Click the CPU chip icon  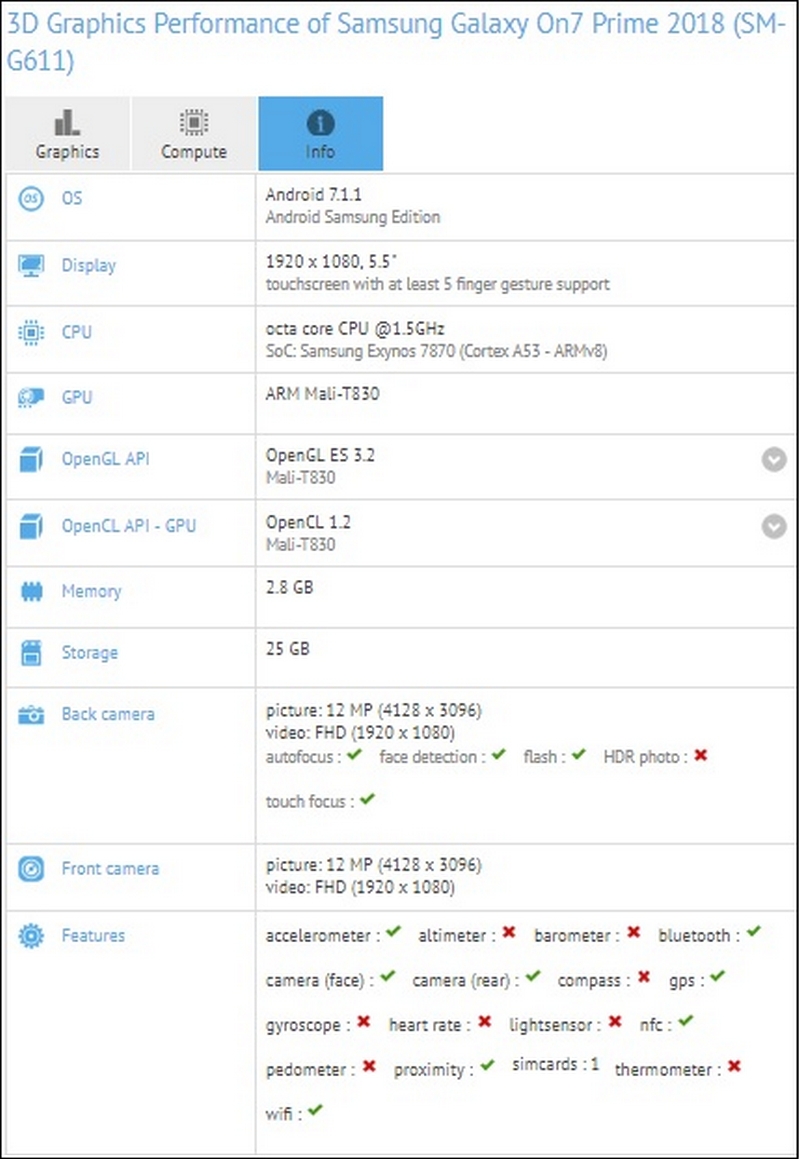31,333
